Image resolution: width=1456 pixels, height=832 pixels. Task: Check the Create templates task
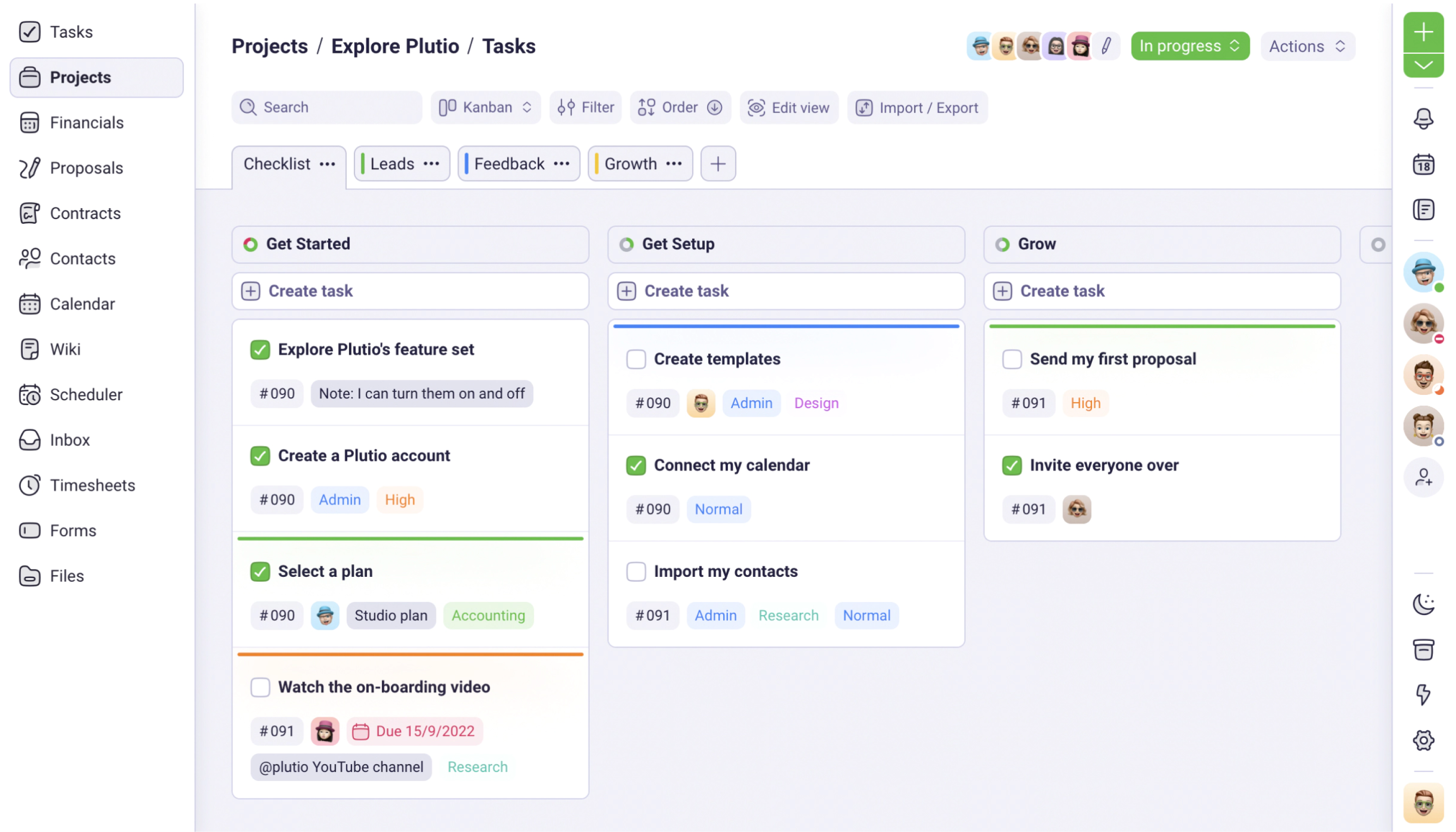(x=636, y=359)
